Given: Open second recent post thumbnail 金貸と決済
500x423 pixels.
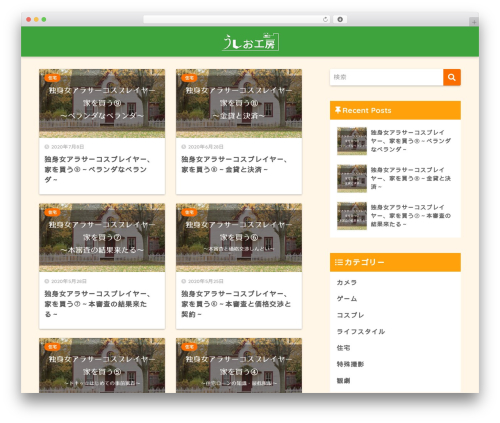Looking at the screenshot, I should click(x=352, y=178).
